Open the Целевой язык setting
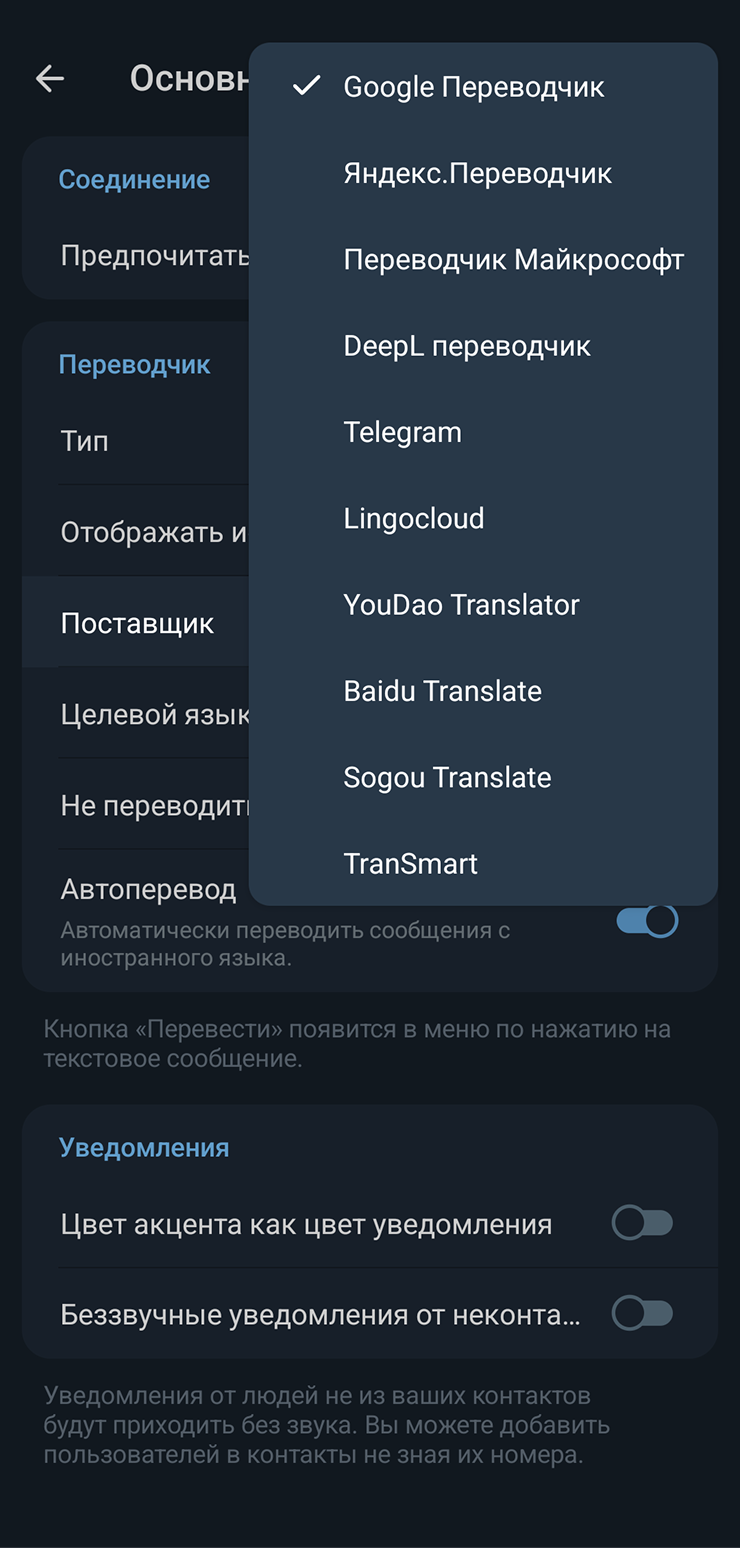 tap(154, 715)
